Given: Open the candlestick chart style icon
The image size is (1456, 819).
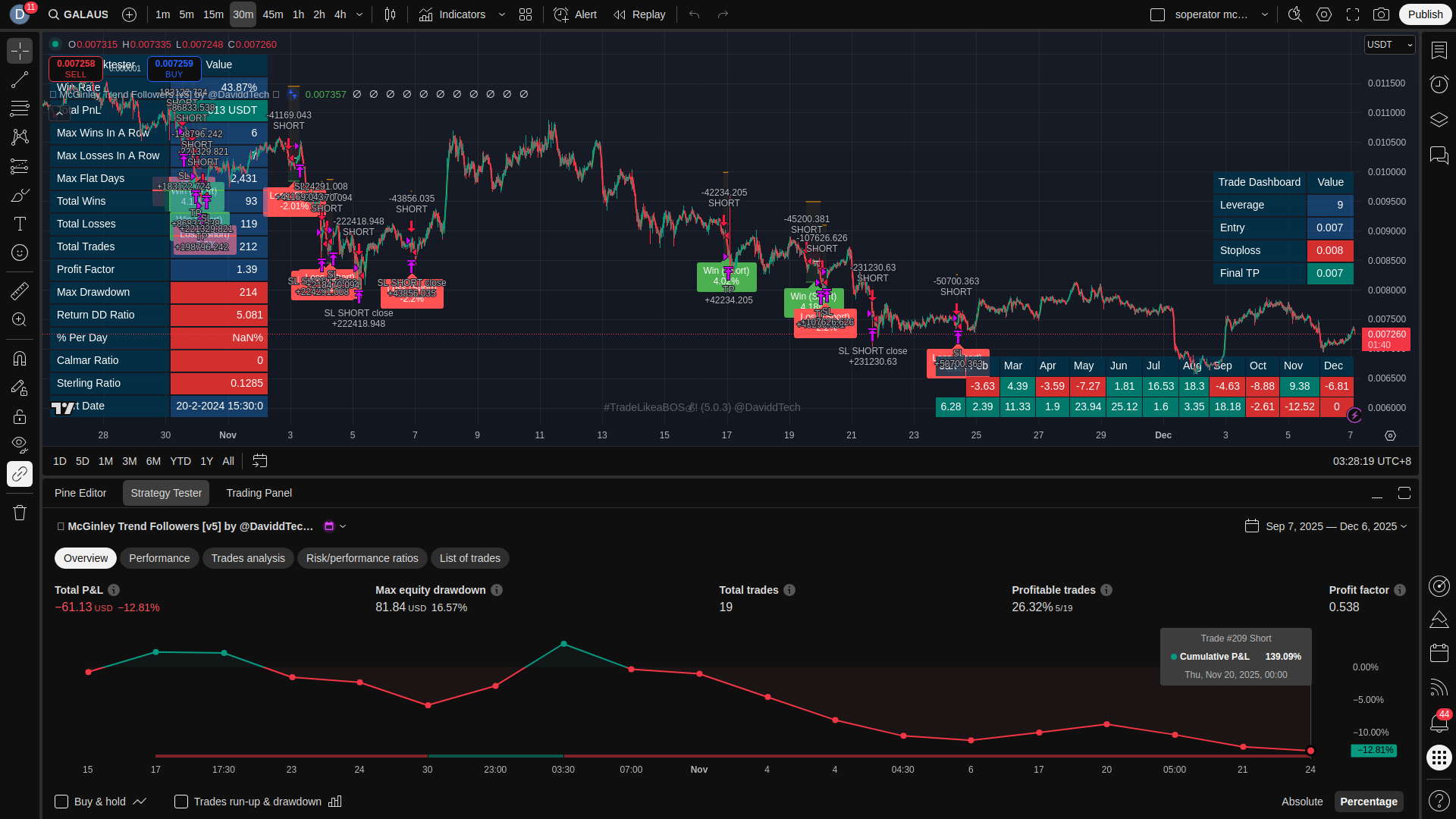Looking at the screenshot, I should pos(390,14).
